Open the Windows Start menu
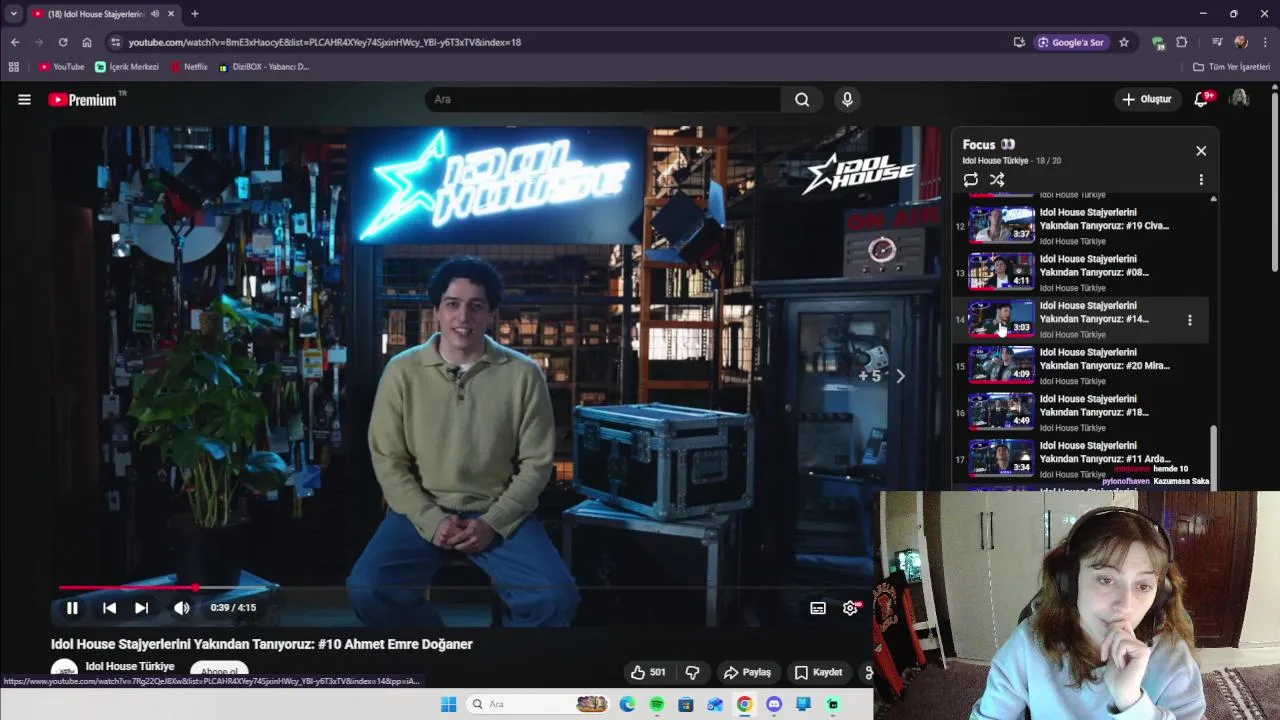Viewport: 1280px width, 720px height. [449, 704]
